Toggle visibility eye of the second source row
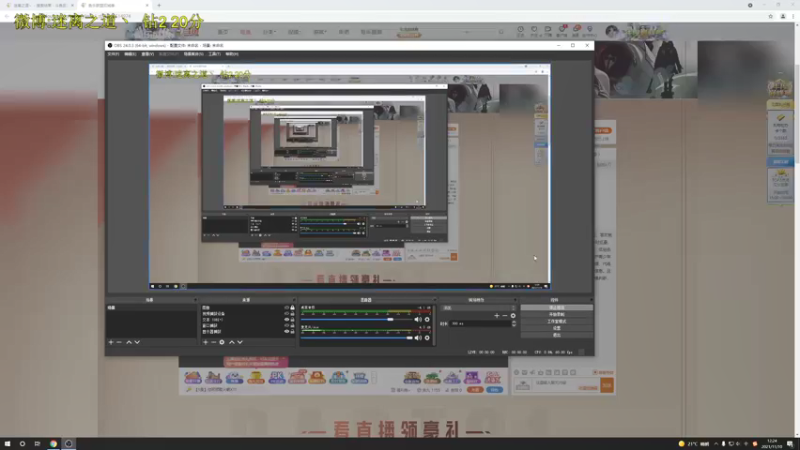This screenshot has height=450, width=800. (287, 314)
